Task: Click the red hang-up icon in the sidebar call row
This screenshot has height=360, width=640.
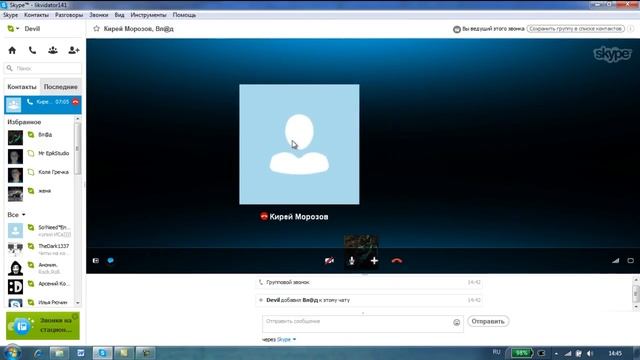Action: pyautogui.click(x=76, y=102)
